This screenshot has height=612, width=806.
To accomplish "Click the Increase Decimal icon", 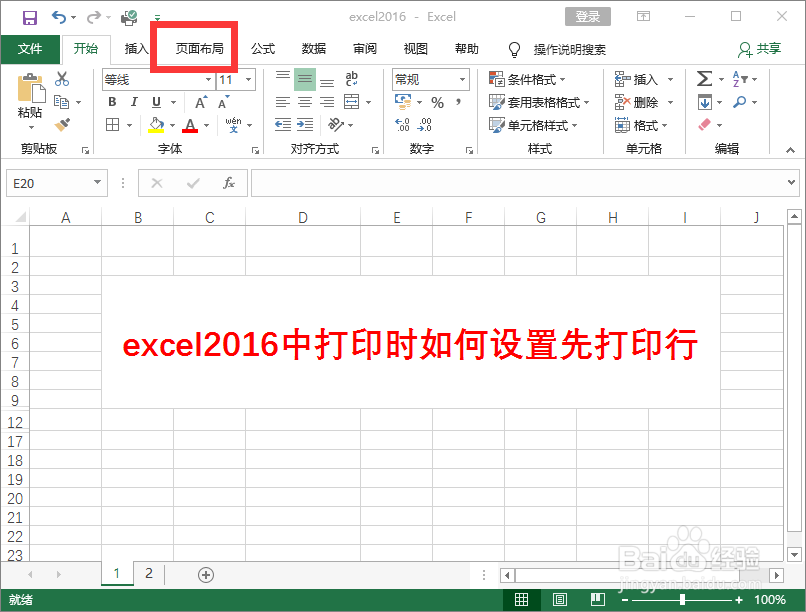I will click(x=402, y=124).
